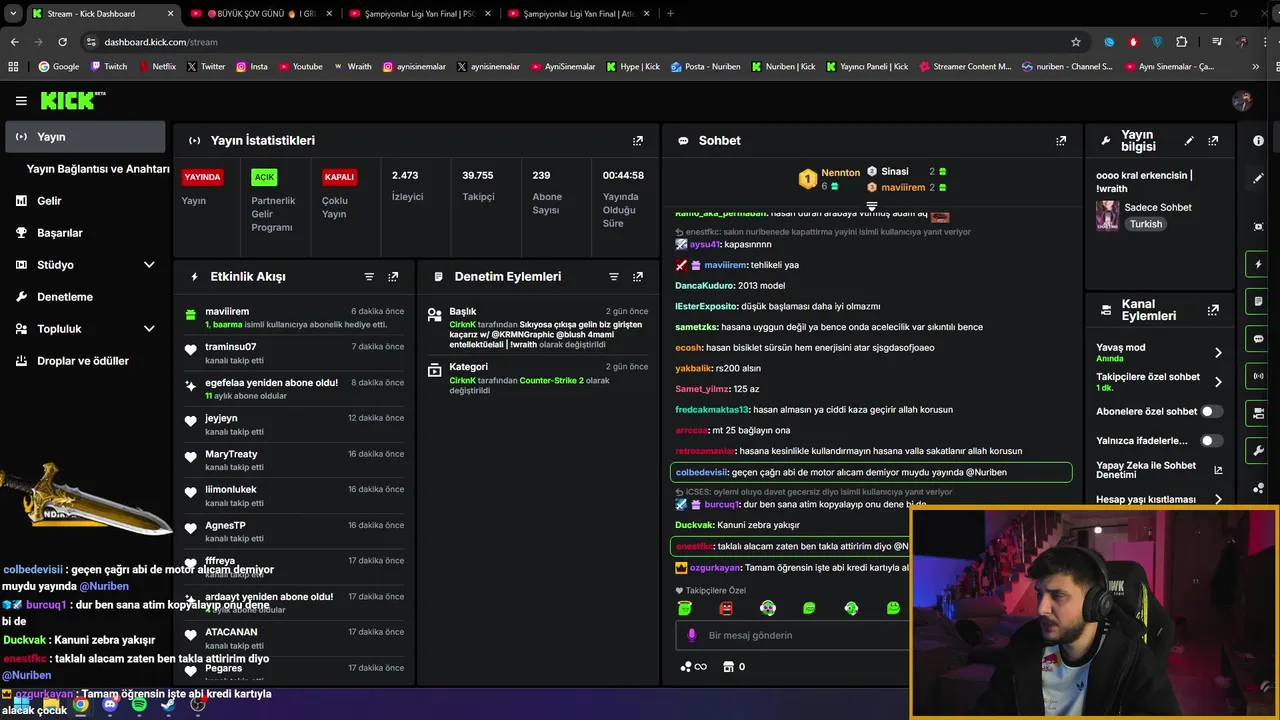Screen dimensions: 1280x720
Task: Click the Sadece Sohbet category thumbnail
Action: point(1107,215)
